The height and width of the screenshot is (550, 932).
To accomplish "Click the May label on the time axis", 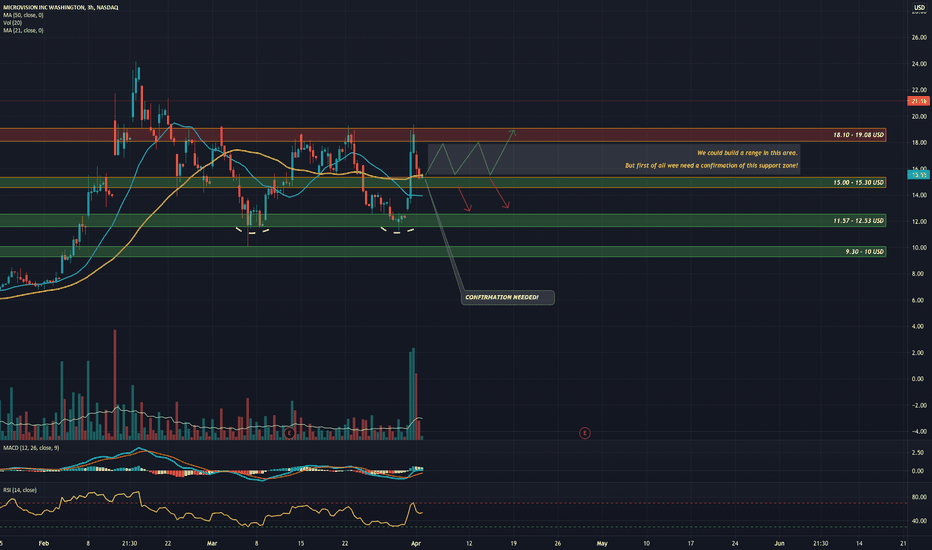I will click(602, 543).
